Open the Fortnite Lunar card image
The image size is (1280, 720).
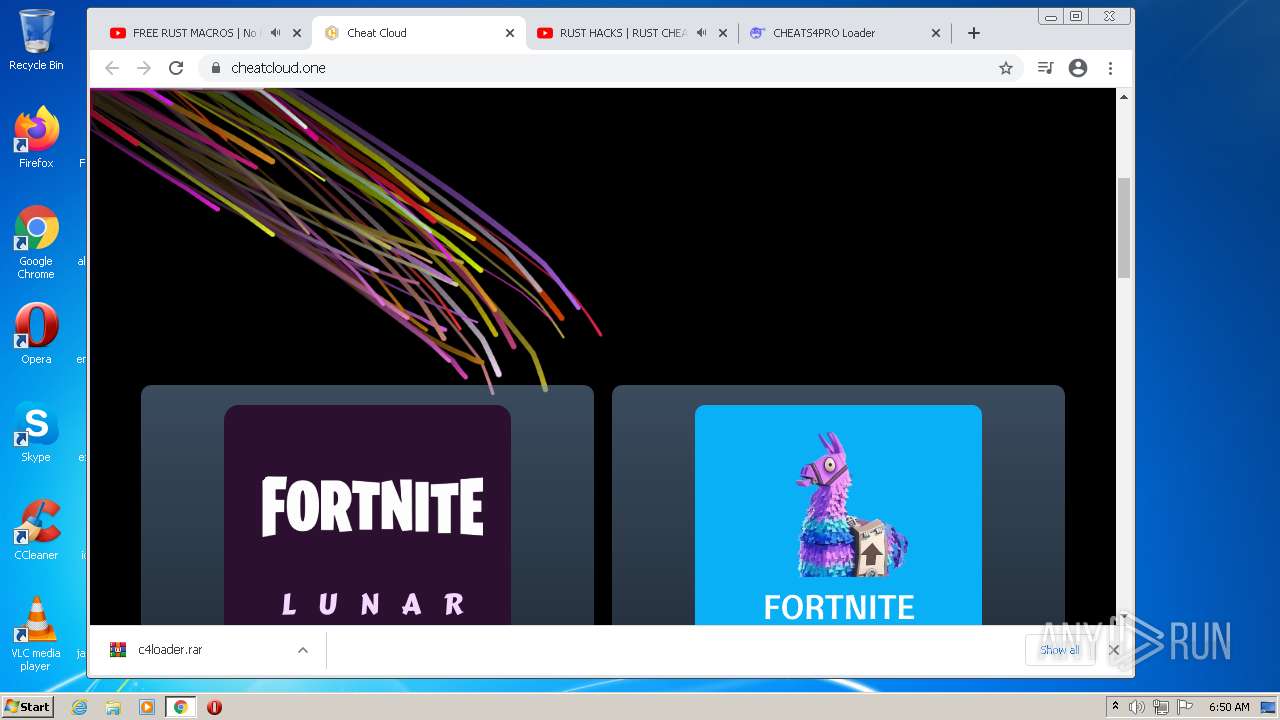click(367, 515)
